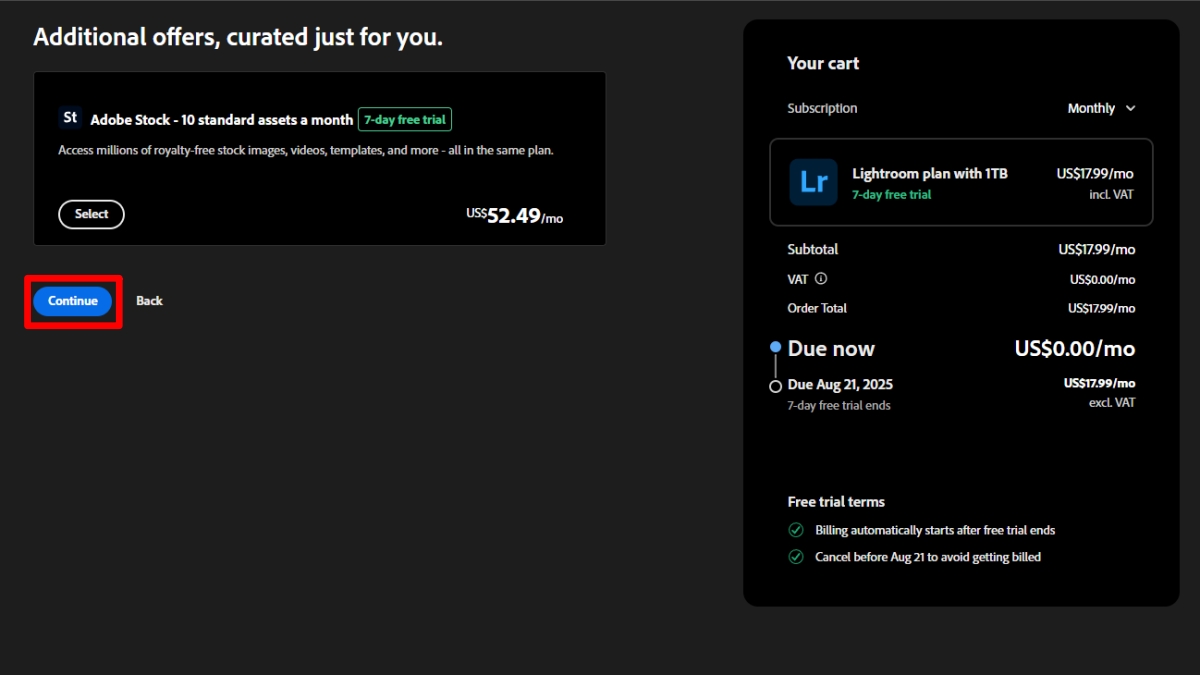Click the 'Due now' heading
1200x675 pixels.
(831, 349)
